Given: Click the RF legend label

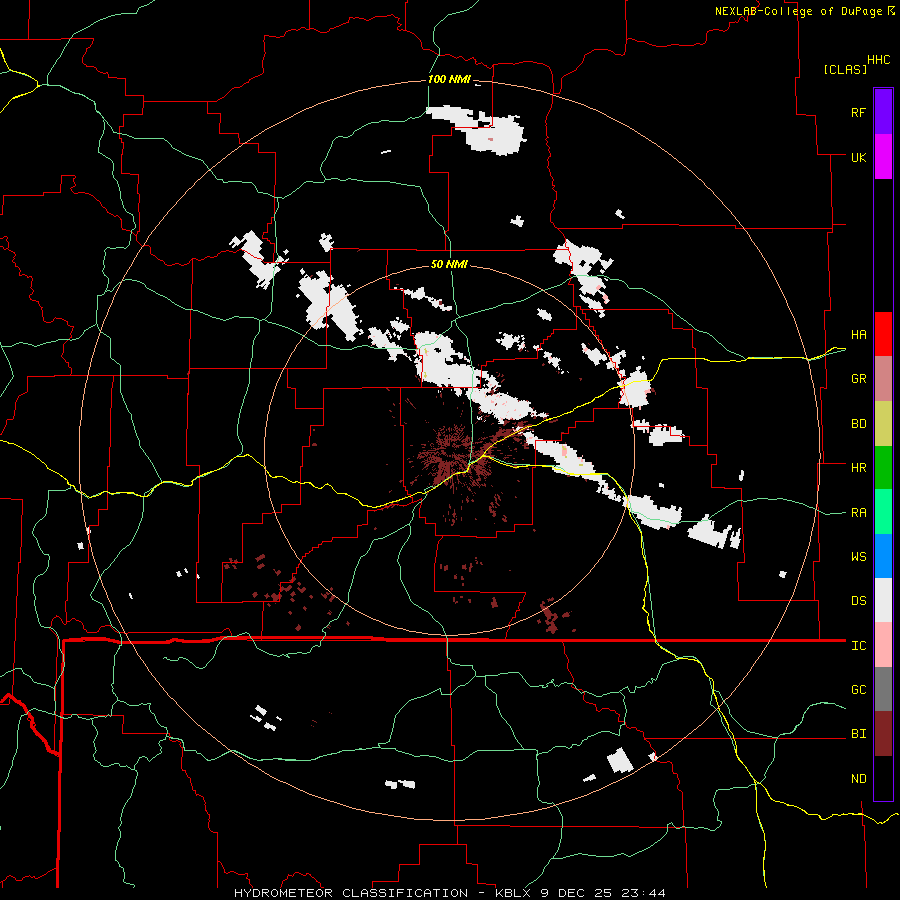Looking at the screenshot, I should [858, 112].
